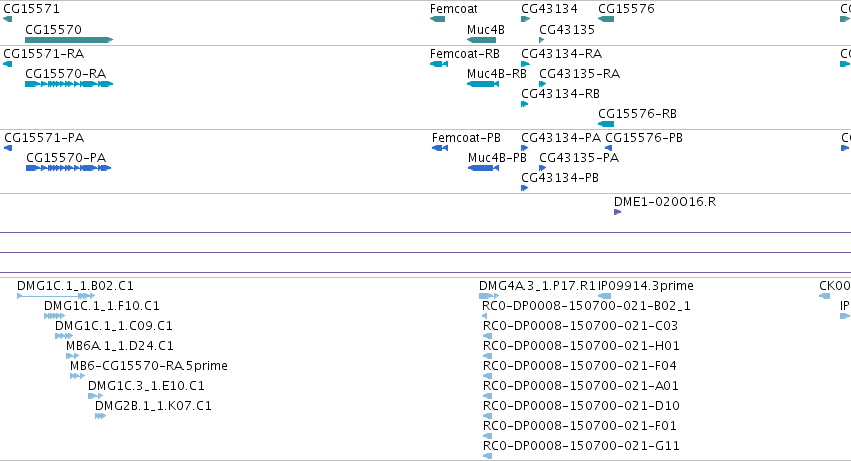Select the RC0-DP0008-150700-021-B02_1 label

(x=587, y=306)
